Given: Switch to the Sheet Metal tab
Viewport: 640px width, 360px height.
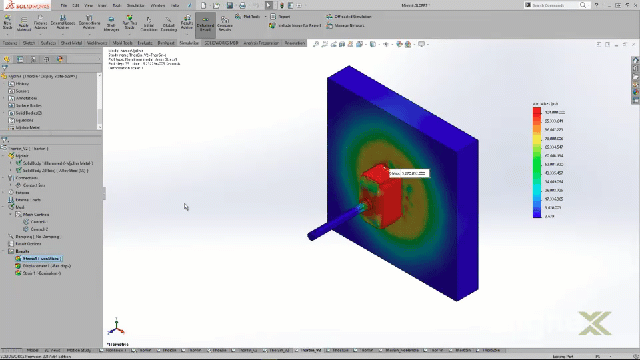Looking at the screenshot, I should point(71,43).
